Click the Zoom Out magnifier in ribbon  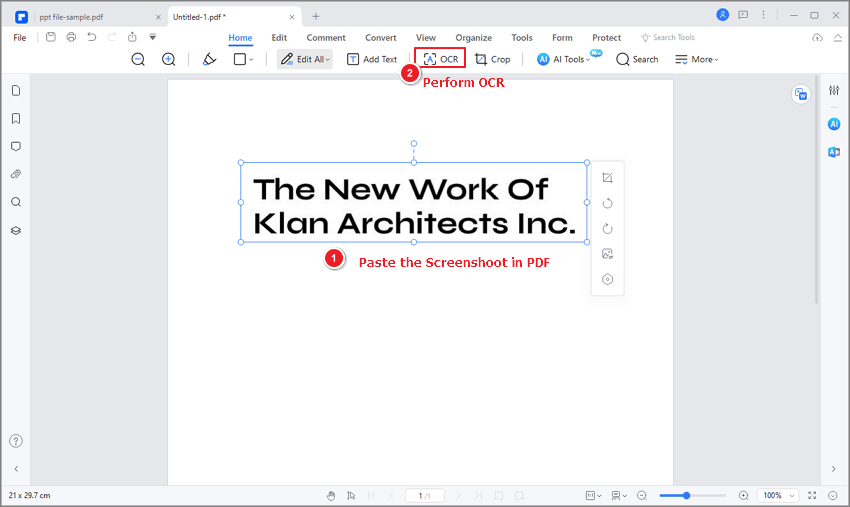138,59
